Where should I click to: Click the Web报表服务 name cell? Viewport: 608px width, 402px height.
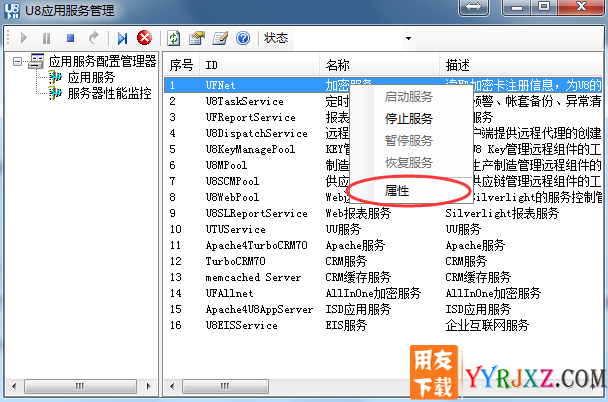pos(358,213)
